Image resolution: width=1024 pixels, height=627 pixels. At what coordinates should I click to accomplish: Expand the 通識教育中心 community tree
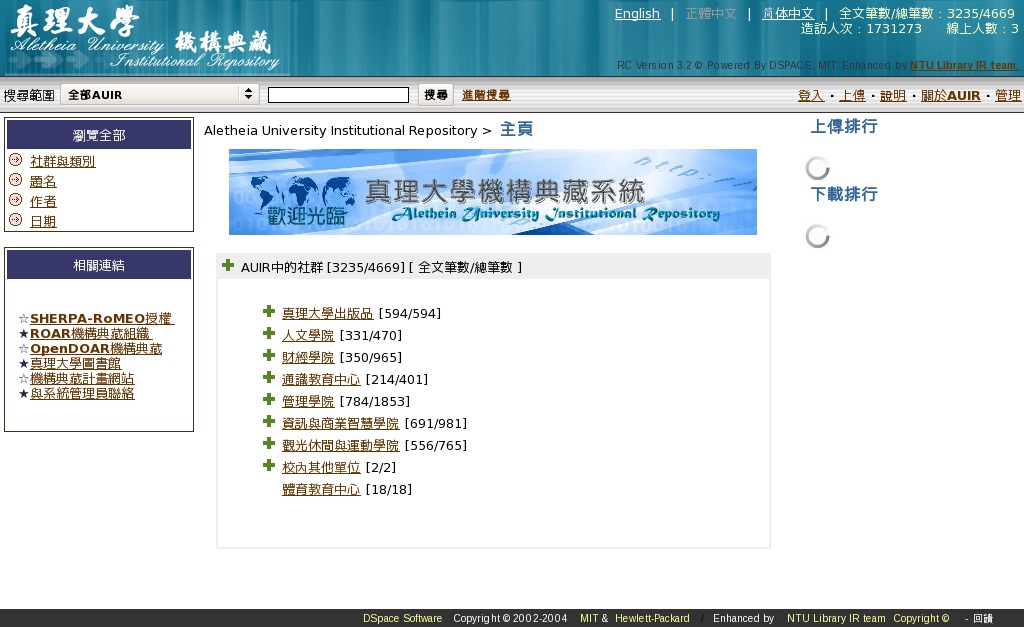268,378
